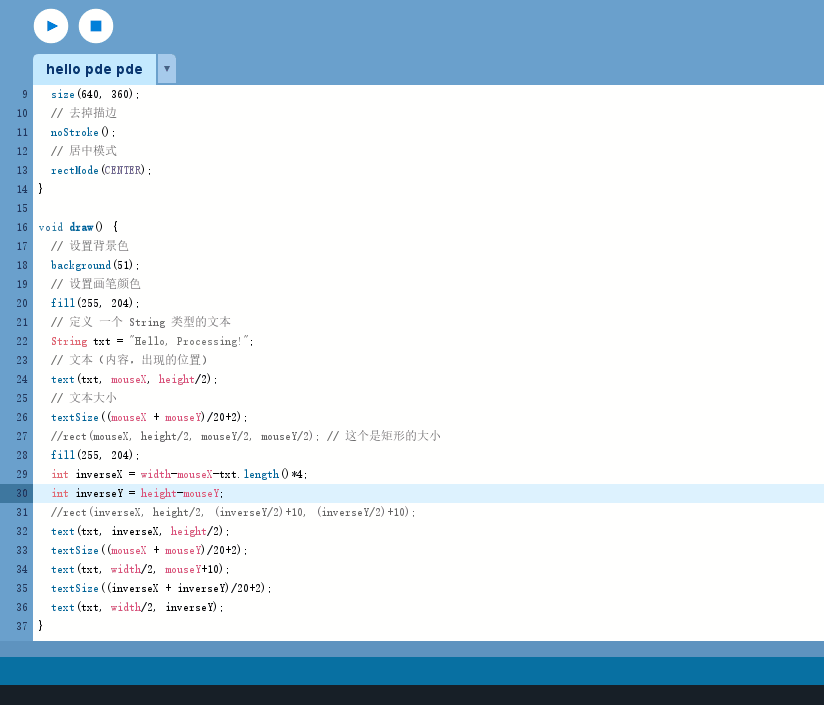Screen dimensions: 824x705
Task: Click the closing brace on line 37
Action: 40,626
